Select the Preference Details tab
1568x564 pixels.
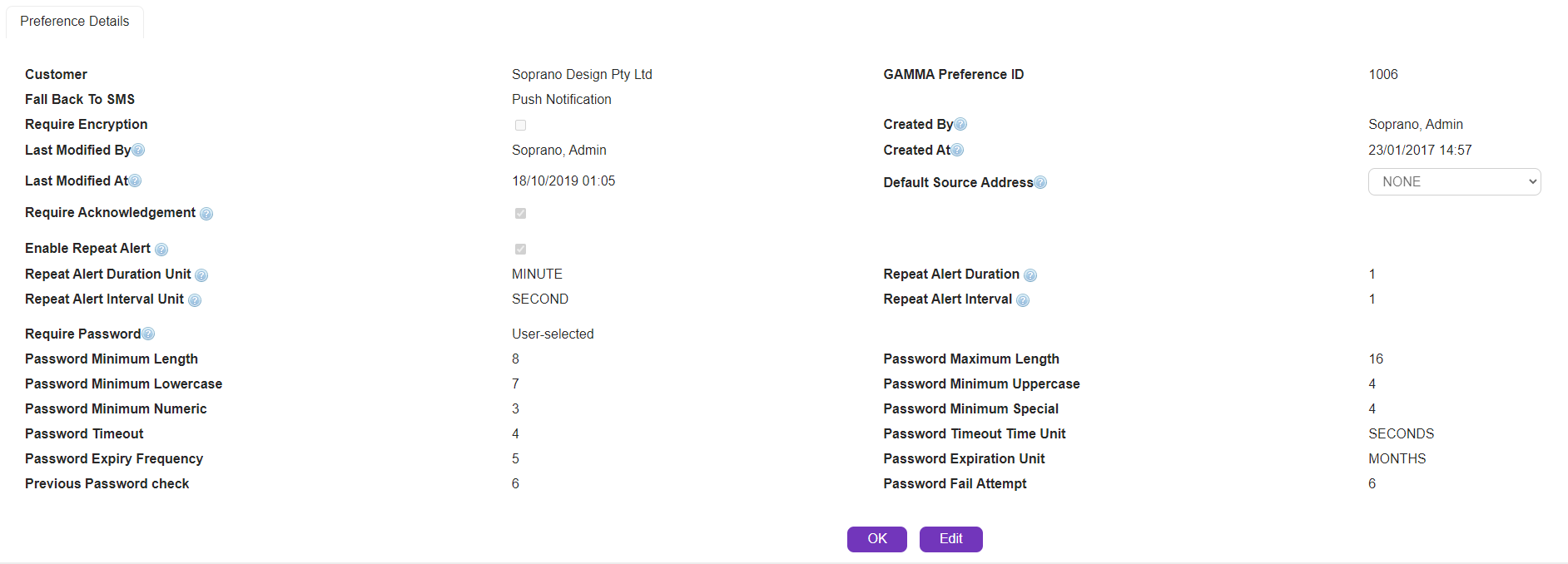coord(75,22)
